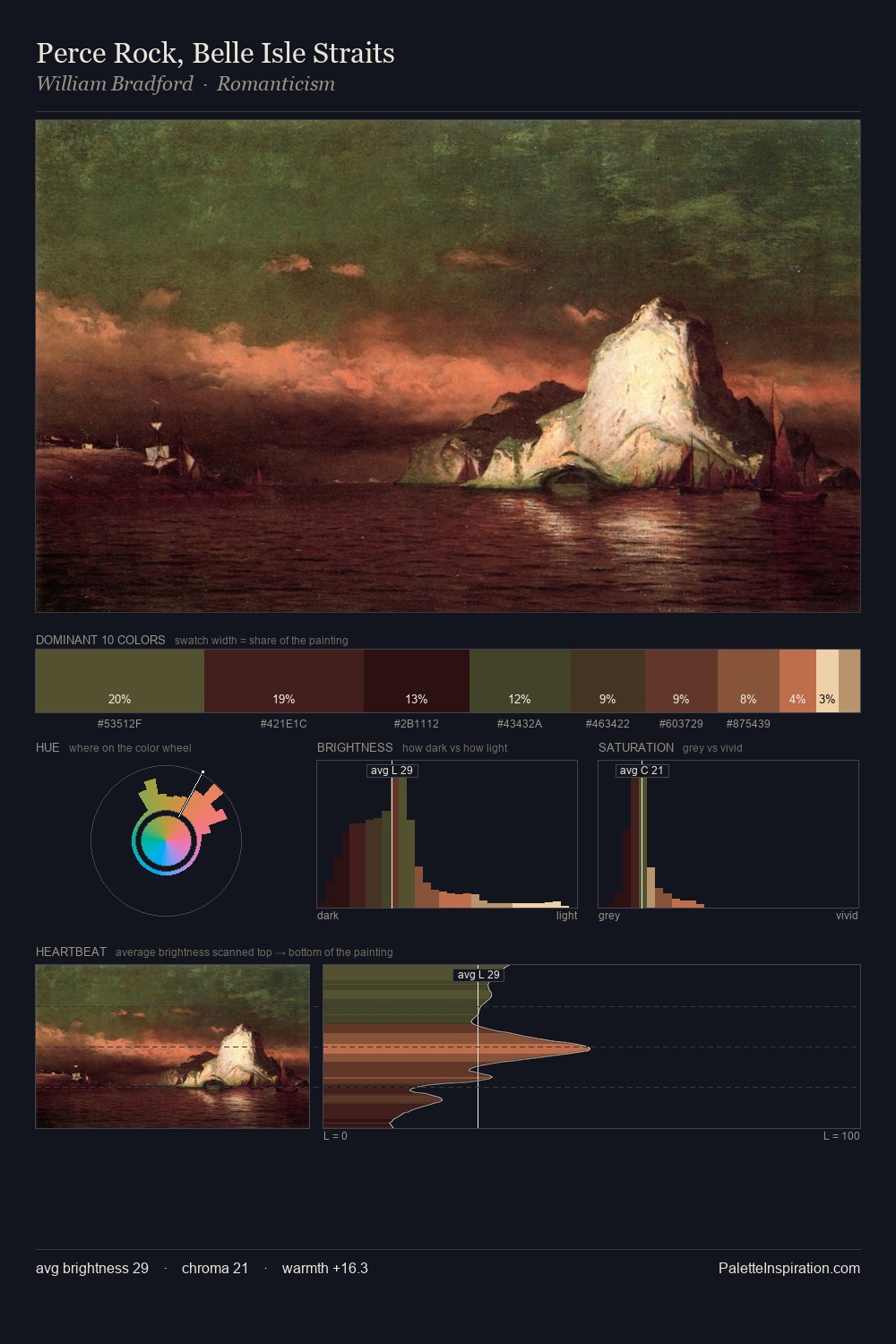The width and height of the screenshot is (896, 1344).
Task: Click the main Perce Rock painting image
Action: (x=448, y=366)
